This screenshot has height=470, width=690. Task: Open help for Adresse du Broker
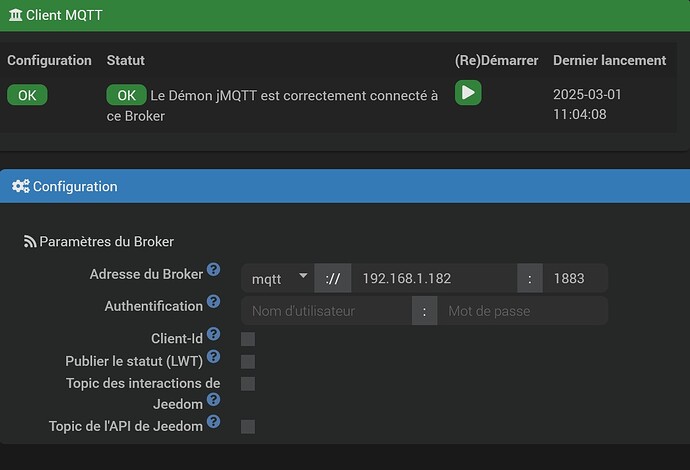click(213, 269)
